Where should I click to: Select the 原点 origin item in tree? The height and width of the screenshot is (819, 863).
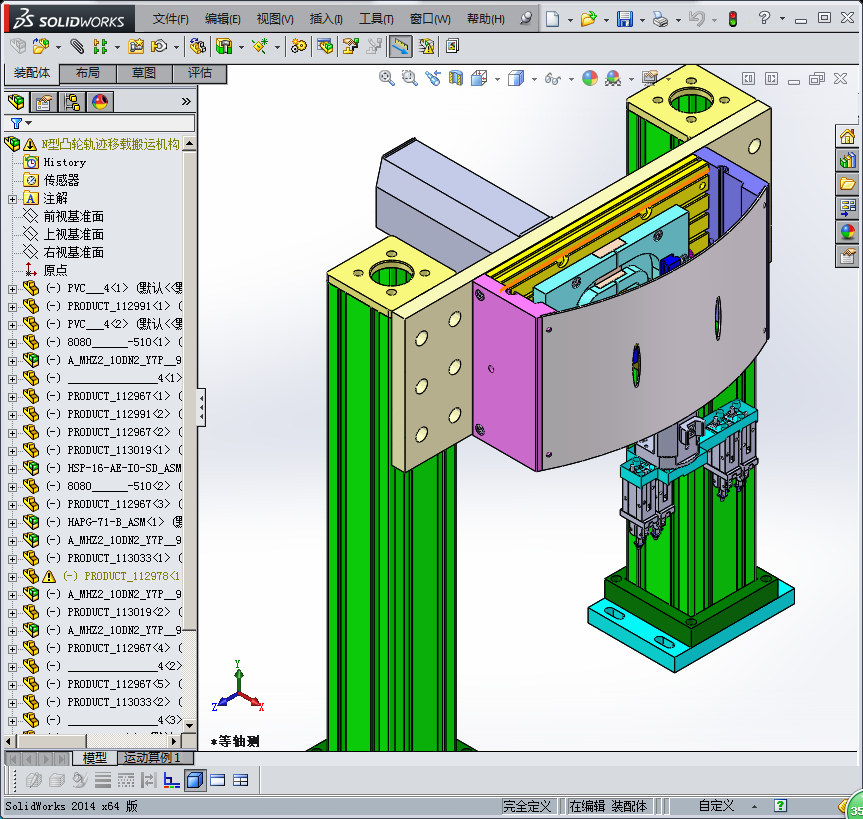[x=56, y=270]
